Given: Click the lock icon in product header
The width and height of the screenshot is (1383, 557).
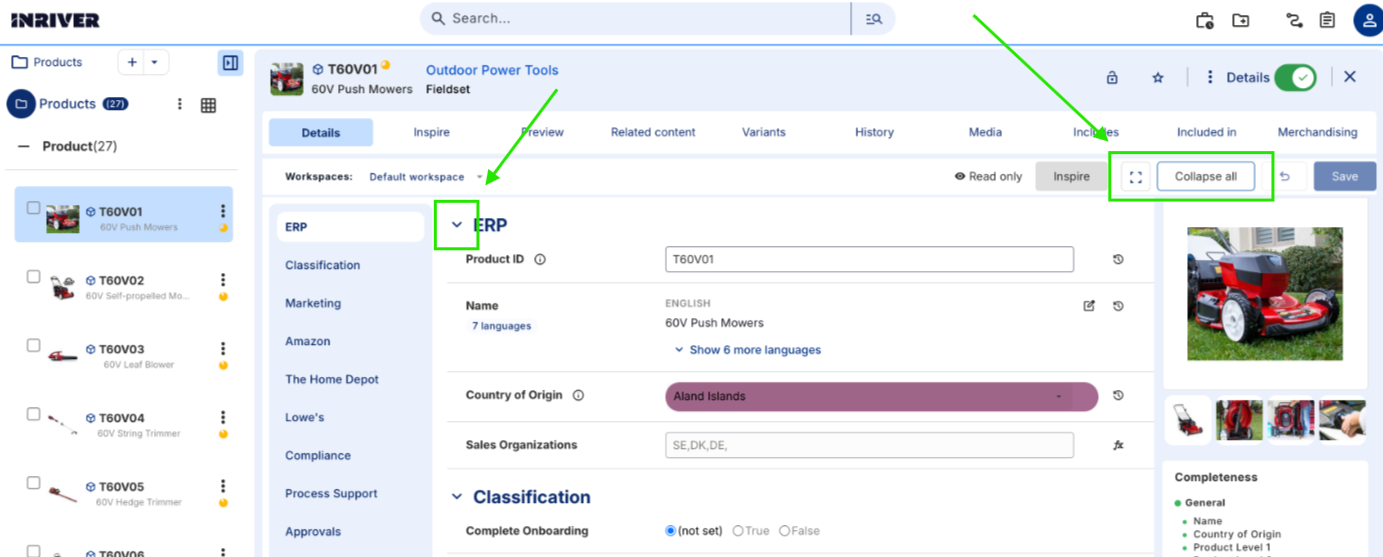Looking at the screenshot, I should pyautogui.click(x=1112, y=78).
